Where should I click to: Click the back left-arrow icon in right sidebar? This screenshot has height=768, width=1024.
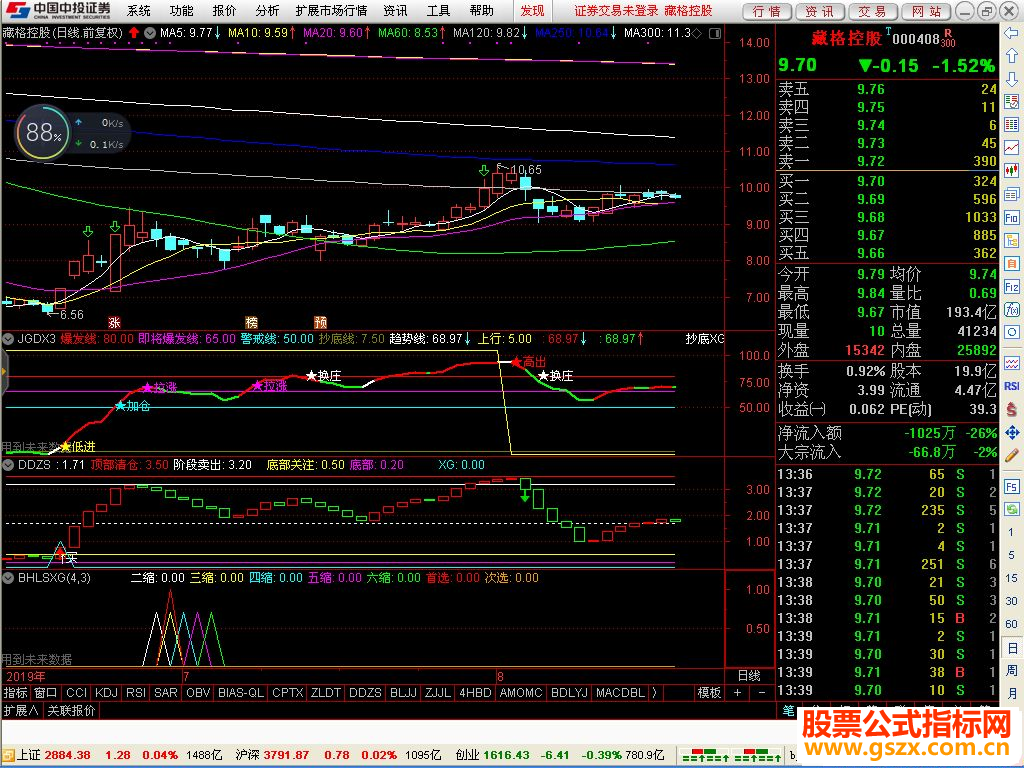point(1012,33)
